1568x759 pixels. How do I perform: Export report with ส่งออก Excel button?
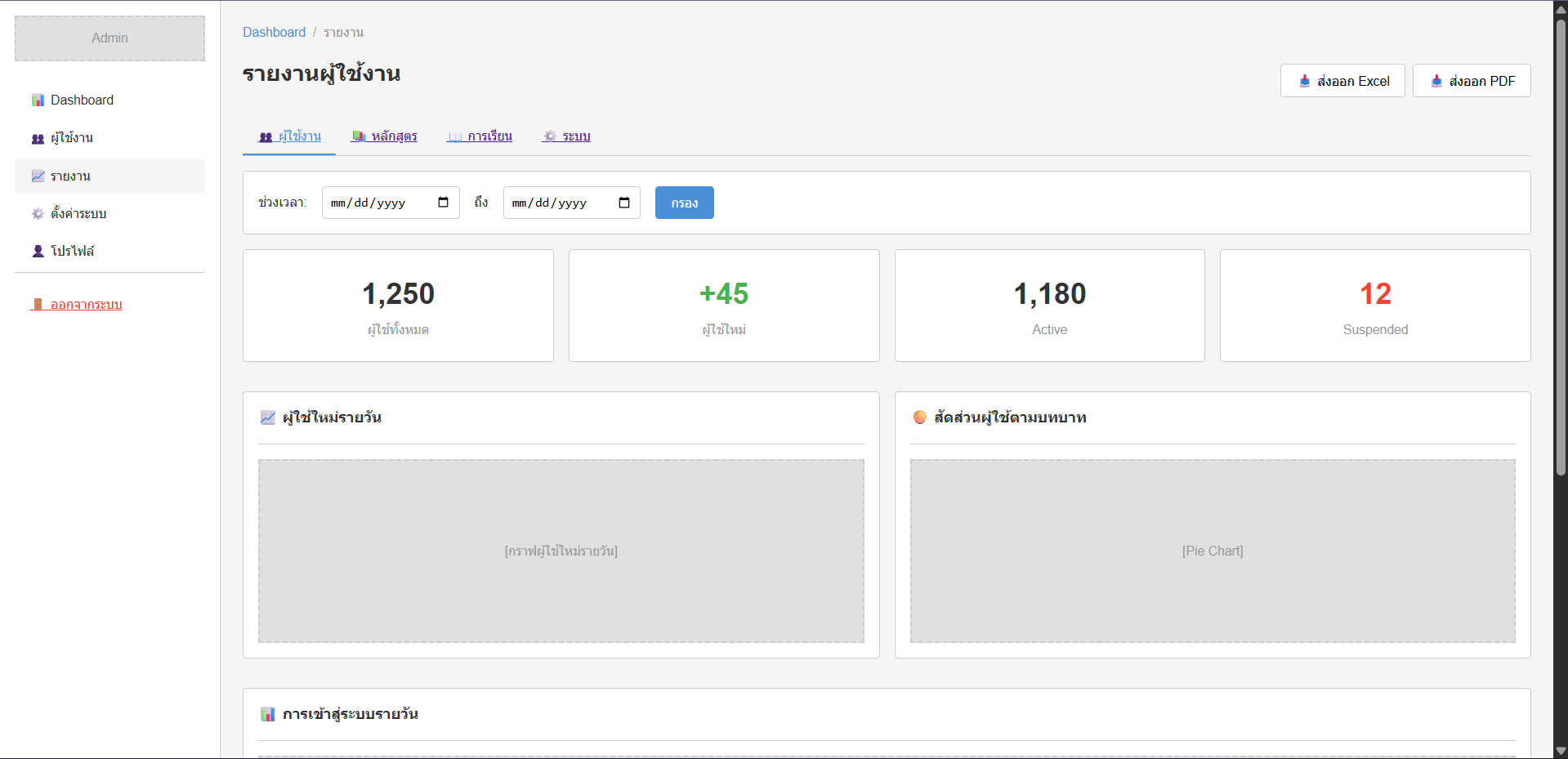click(1342, 81)
